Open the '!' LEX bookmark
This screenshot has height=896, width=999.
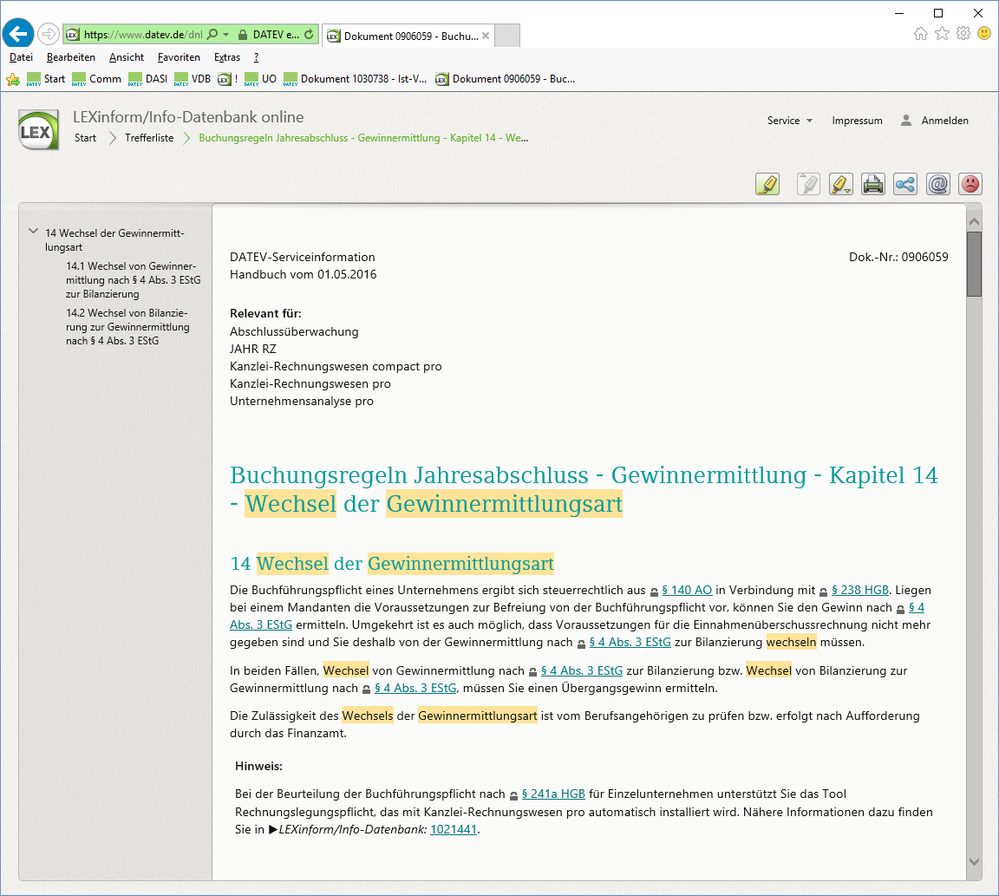click(x=227, y=79)
